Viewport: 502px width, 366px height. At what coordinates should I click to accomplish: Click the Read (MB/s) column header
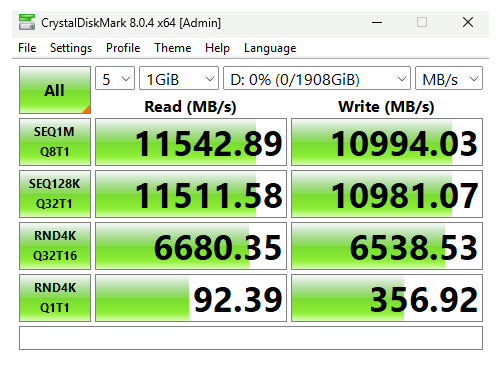click(190, 107)
